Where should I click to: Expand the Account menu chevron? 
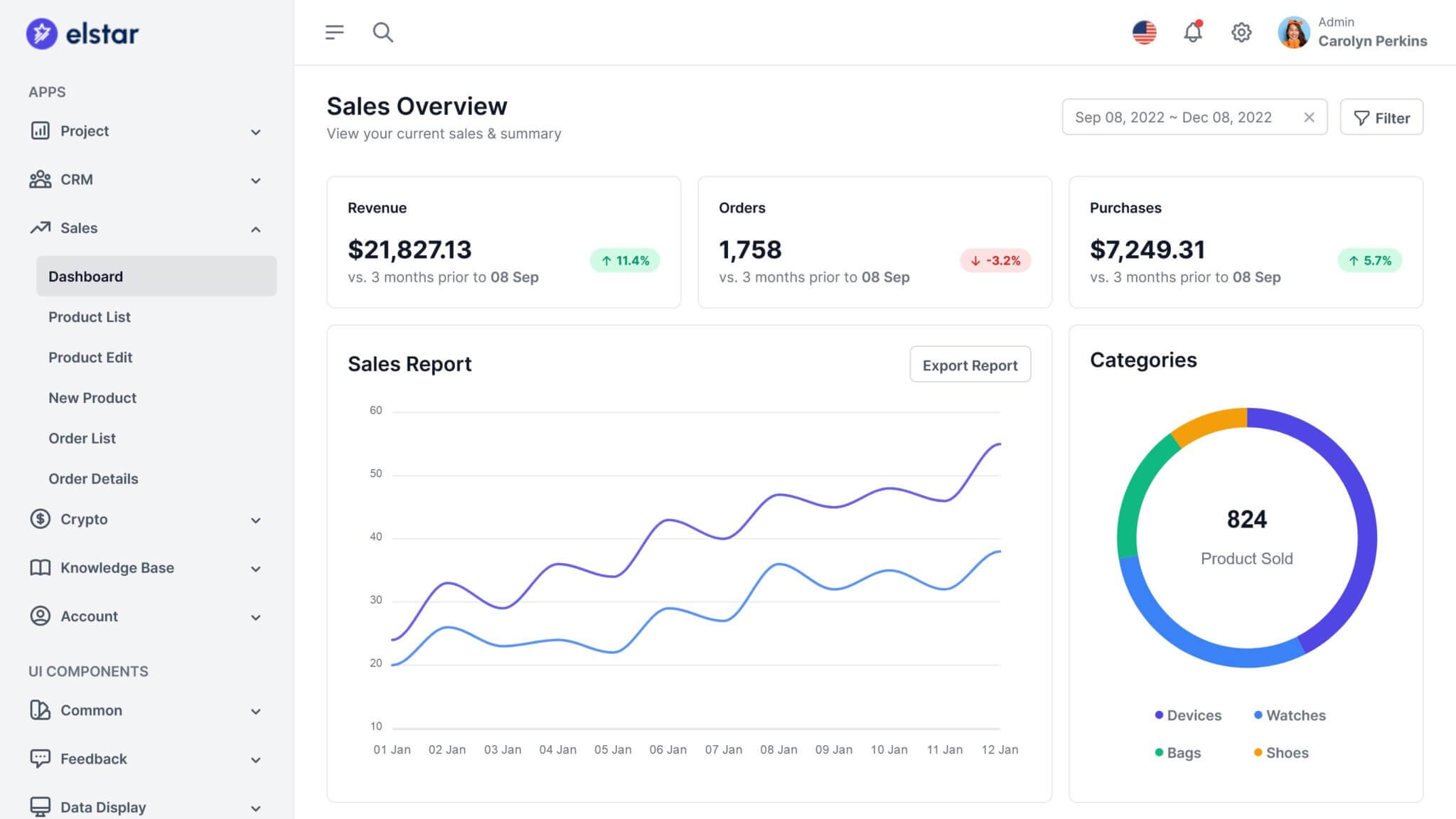point(256,617)
